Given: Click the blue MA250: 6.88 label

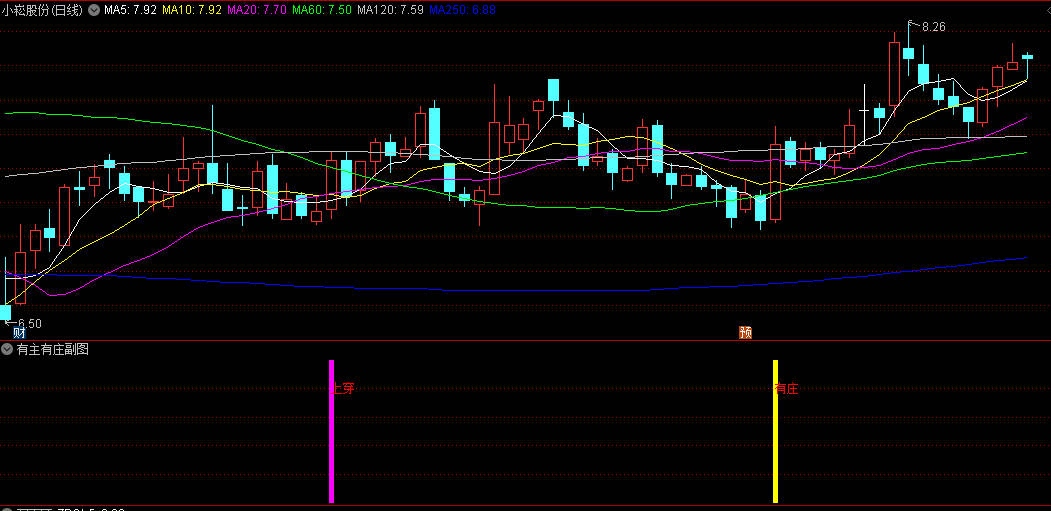Looking at the screenshot, I should point(462,10).
